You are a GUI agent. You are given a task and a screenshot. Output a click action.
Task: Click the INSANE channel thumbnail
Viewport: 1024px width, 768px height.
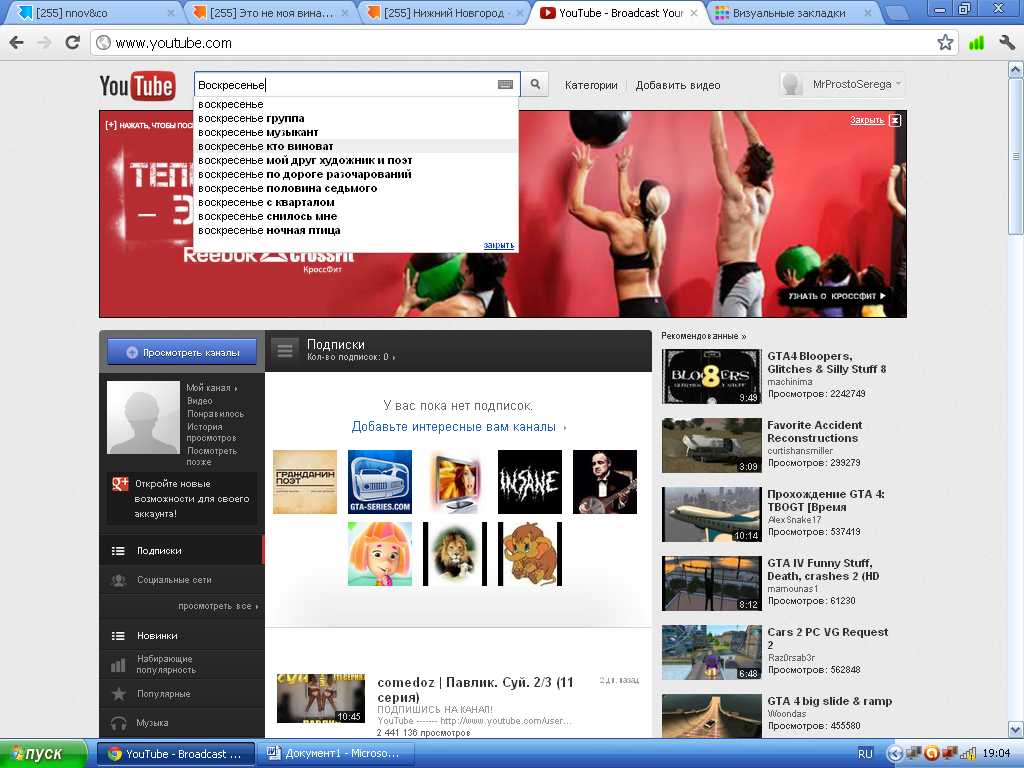[530, 482]
